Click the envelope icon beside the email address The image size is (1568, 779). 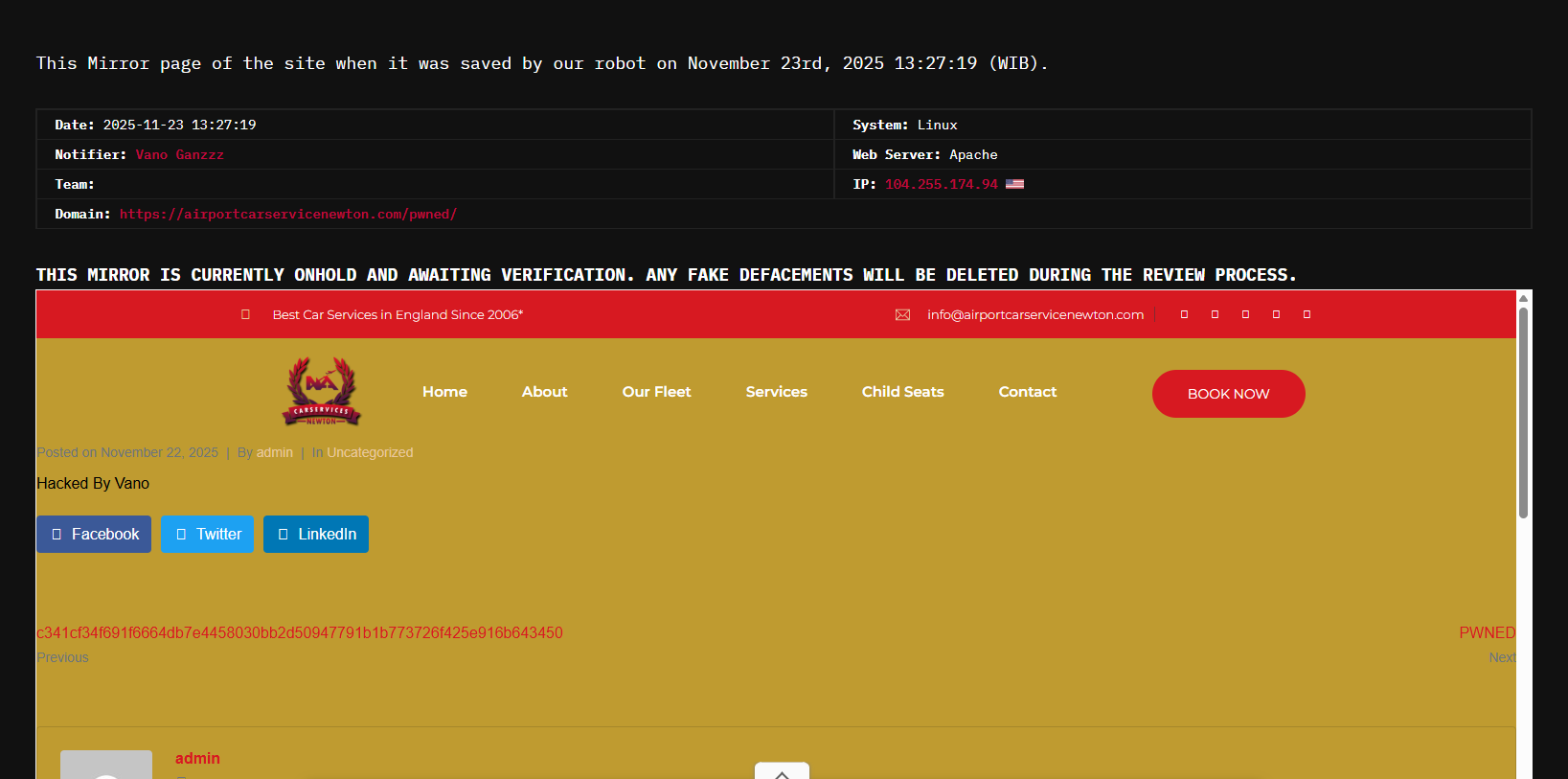(x=902, y=315)
